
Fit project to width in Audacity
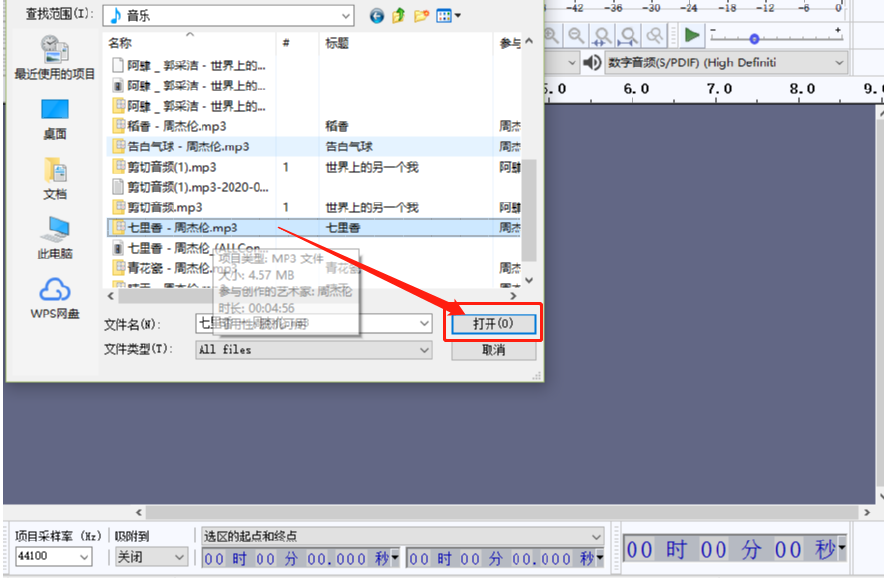coord(628,36)
